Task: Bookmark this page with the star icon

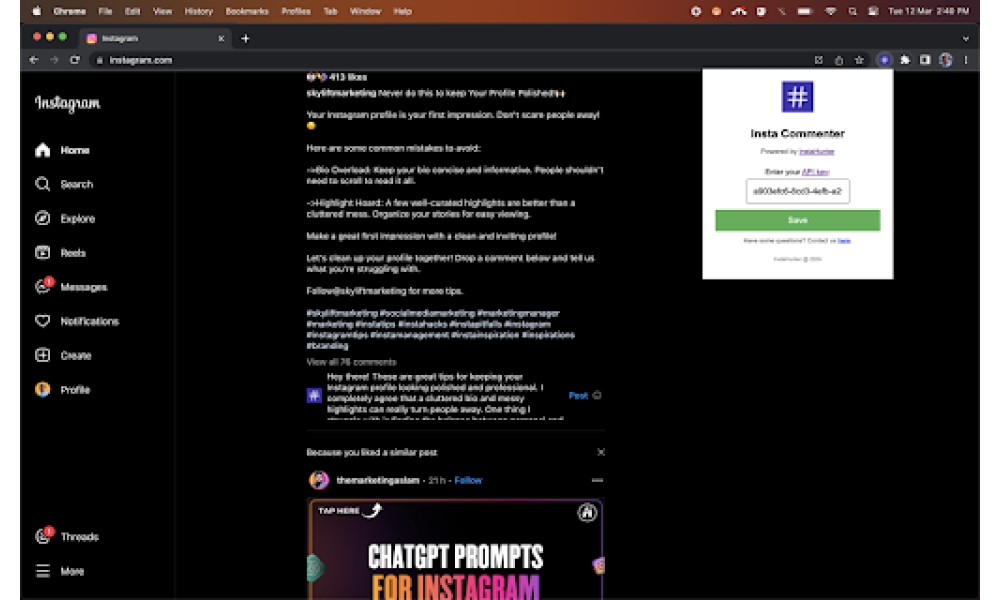Action: tap(859, 60)
